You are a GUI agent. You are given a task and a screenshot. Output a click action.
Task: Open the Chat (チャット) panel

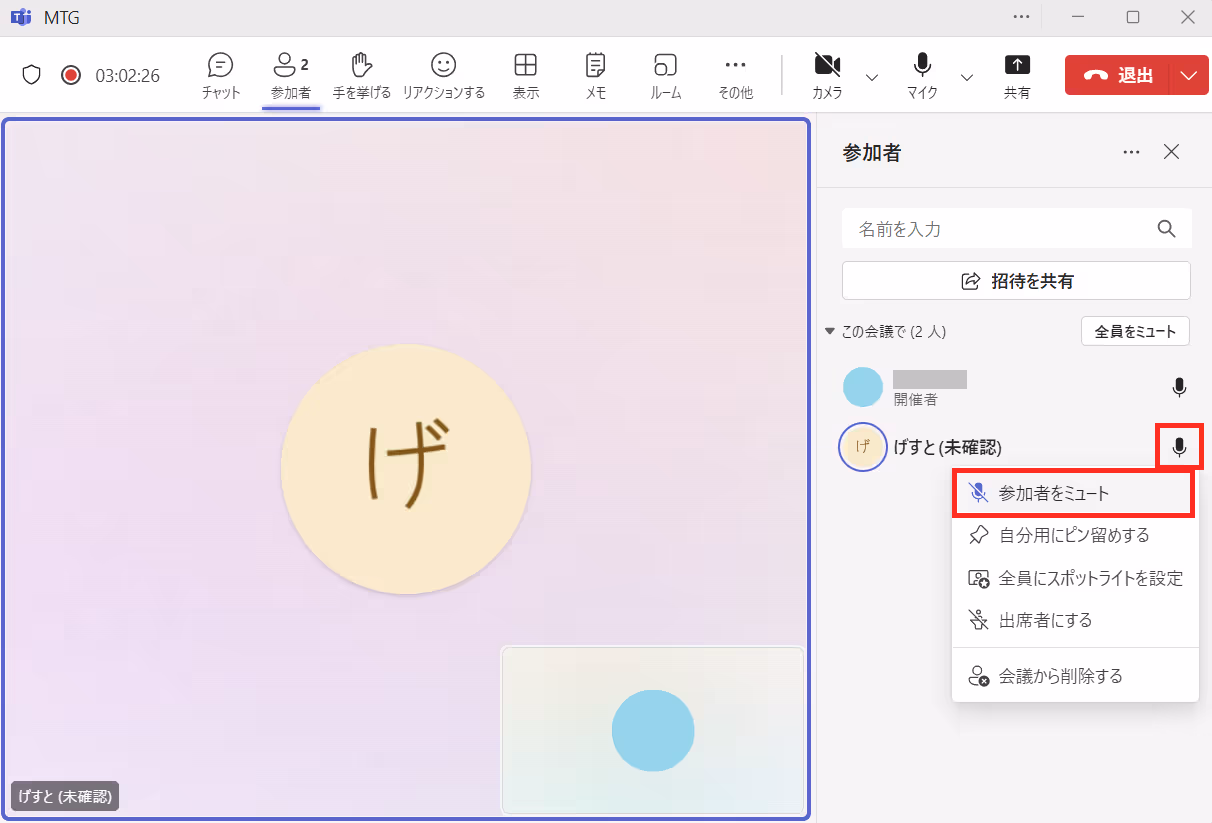tap(220, 76)
